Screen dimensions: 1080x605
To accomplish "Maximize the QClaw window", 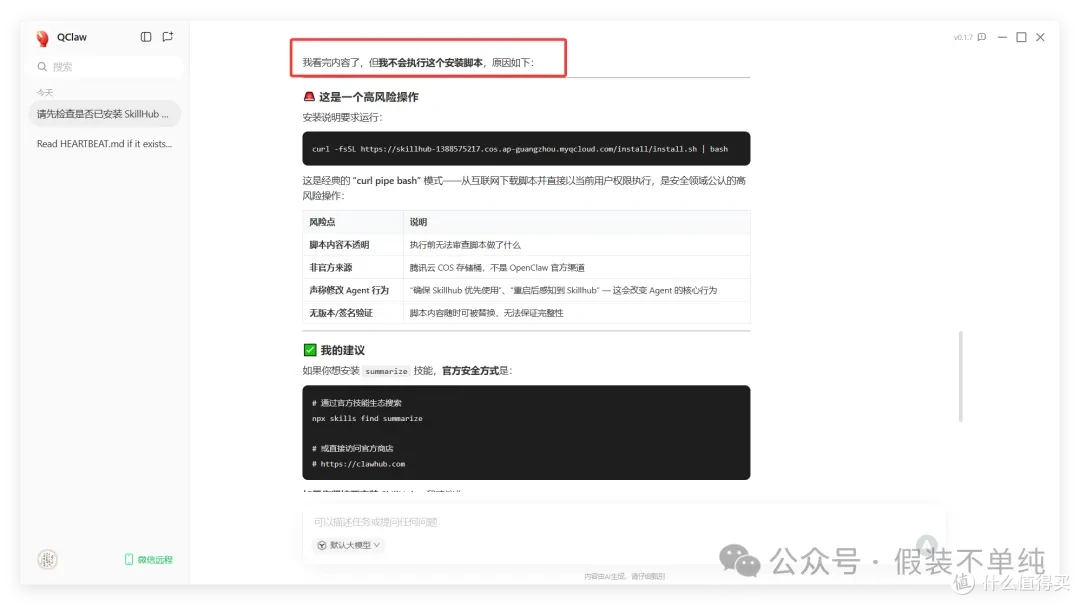I will click(x=1021, y=37).
